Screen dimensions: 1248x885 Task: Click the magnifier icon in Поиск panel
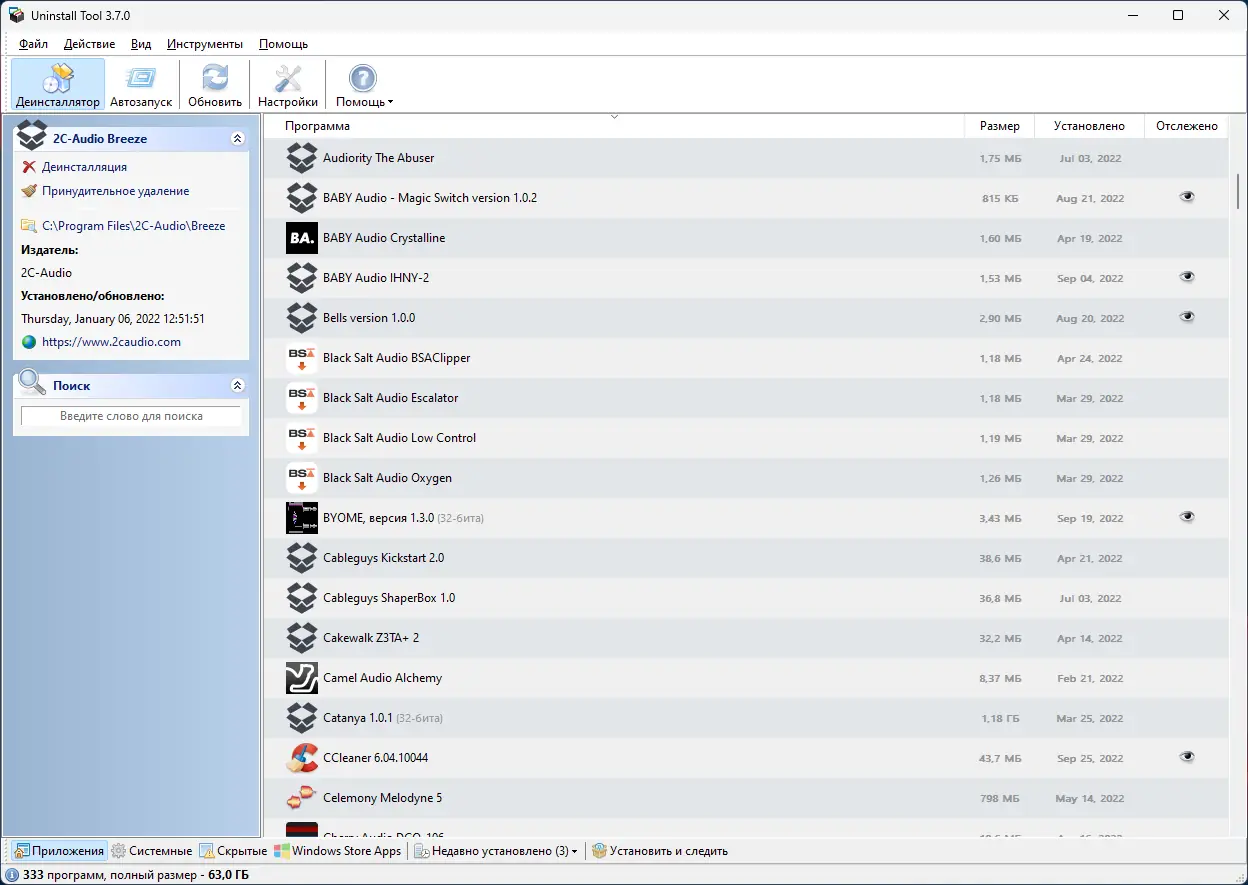tap(31, 384)
